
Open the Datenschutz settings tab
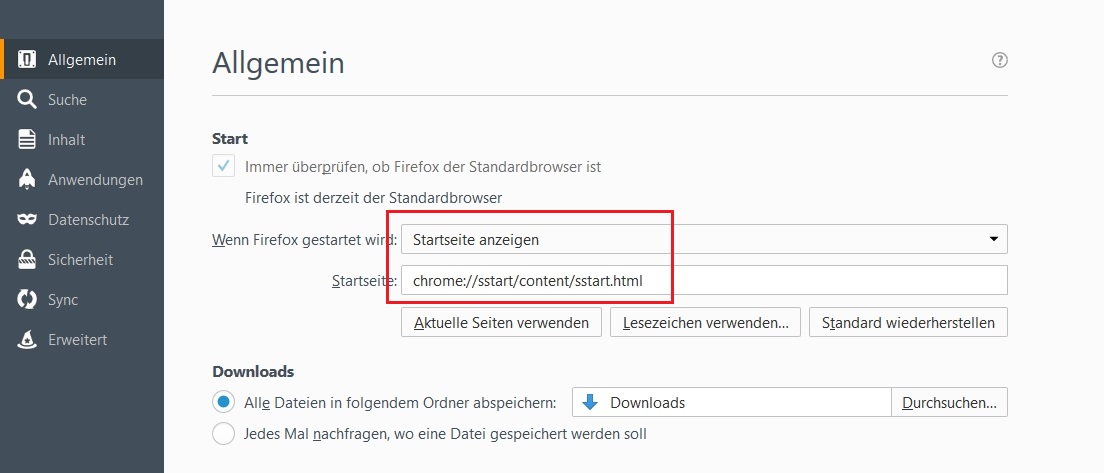pos(88,220)
